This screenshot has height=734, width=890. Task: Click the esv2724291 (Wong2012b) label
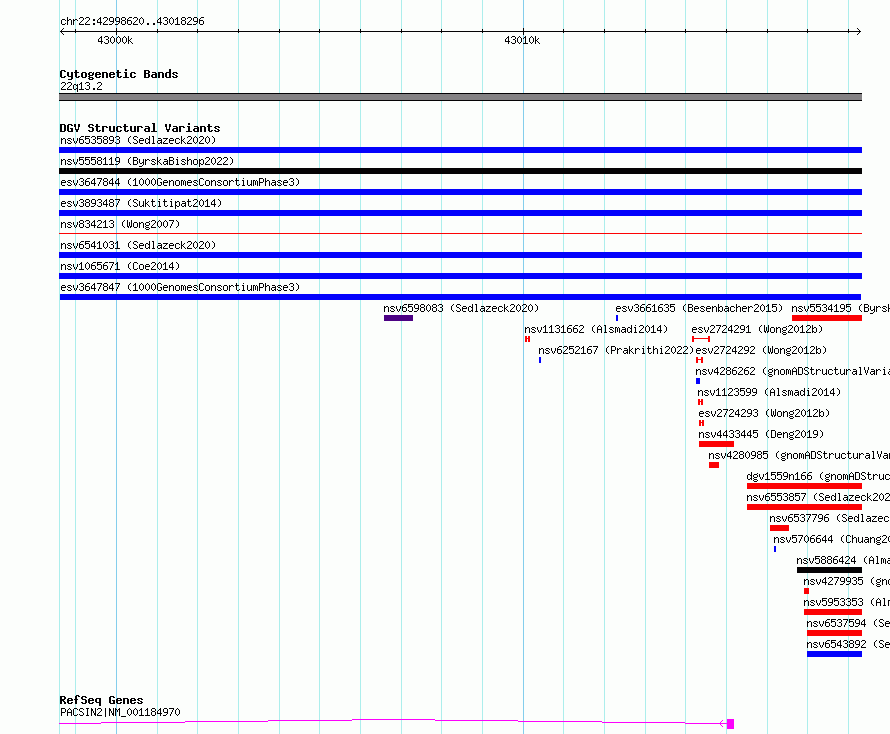(757, 329)
